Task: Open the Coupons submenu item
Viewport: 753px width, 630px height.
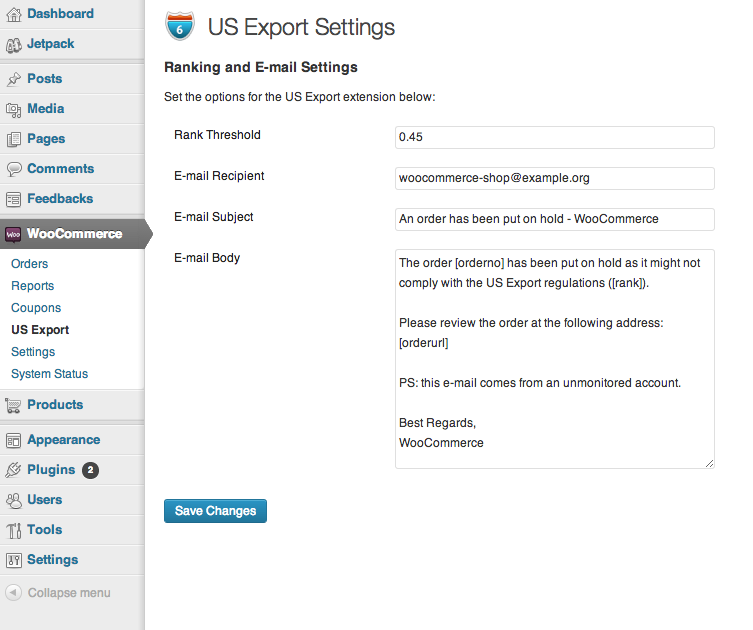Action: [x=36, y=308]
